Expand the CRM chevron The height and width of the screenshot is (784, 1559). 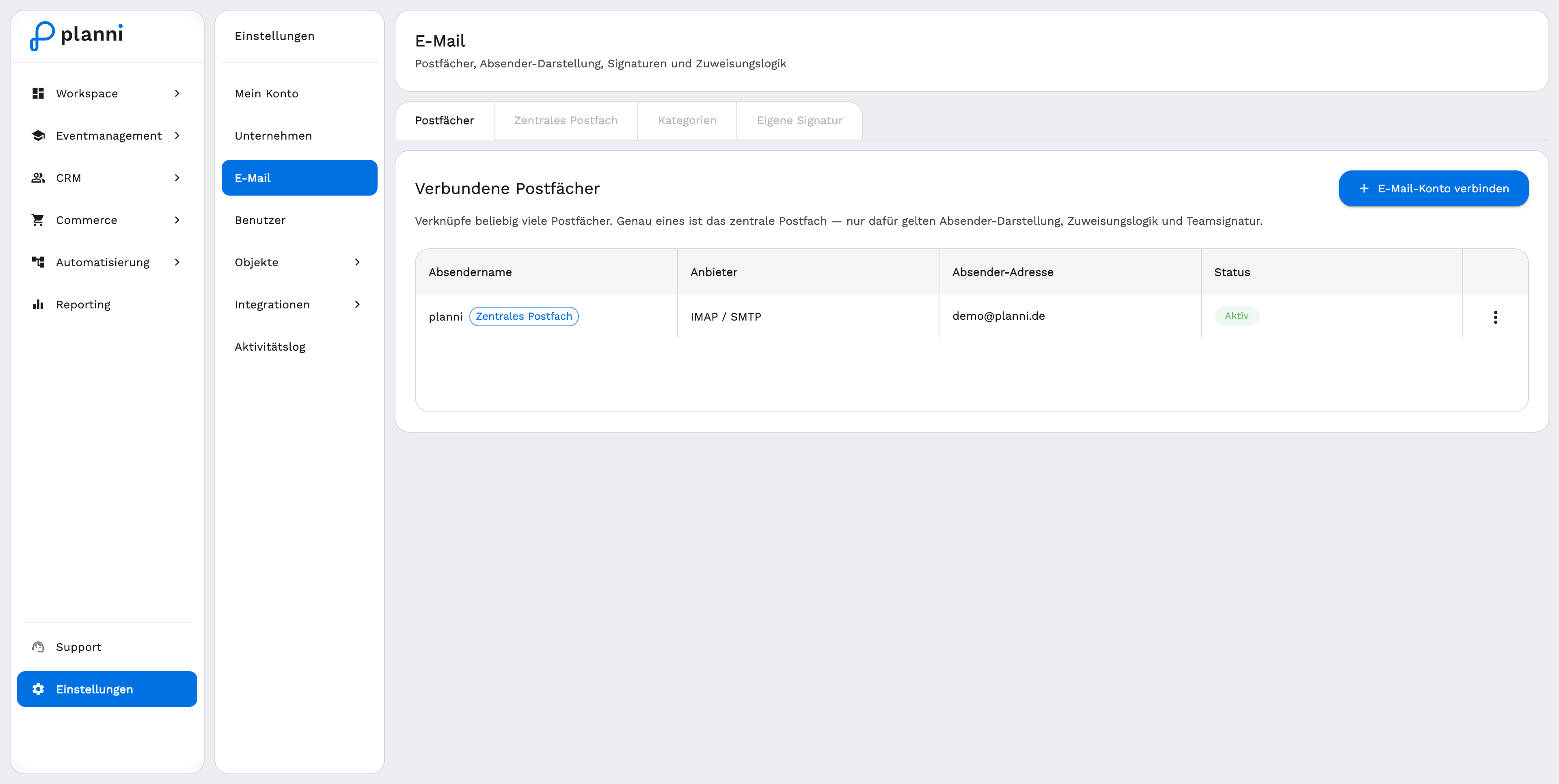pos(177,178)
